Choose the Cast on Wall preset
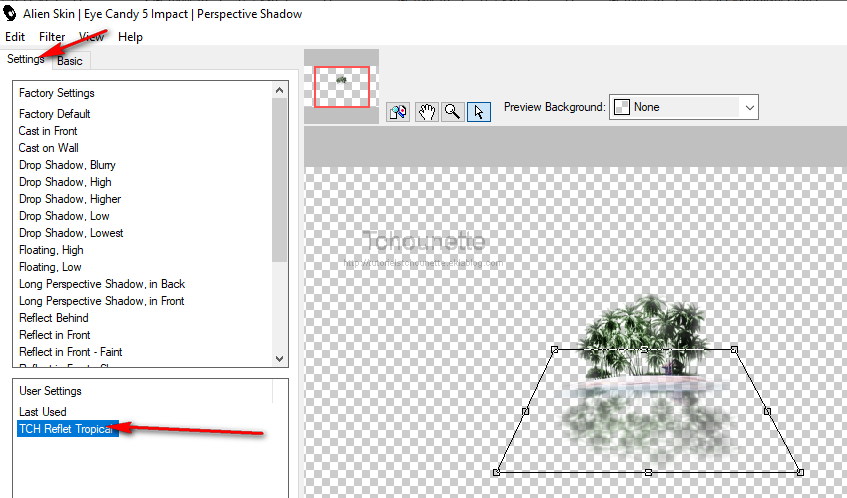 click(48, 148)
